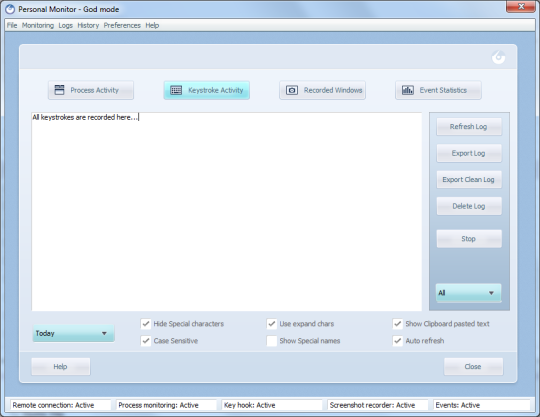This screenshot has width=540, height=417.
Task: Expand the Today date dropdown
Action: [x=73, y=333]
